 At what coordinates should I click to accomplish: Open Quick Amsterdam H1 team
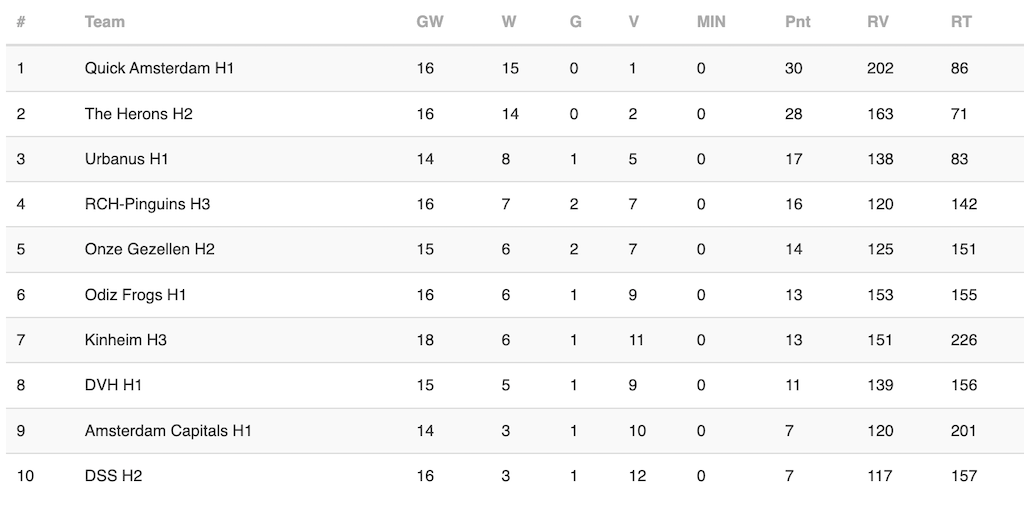pos(159,68)
